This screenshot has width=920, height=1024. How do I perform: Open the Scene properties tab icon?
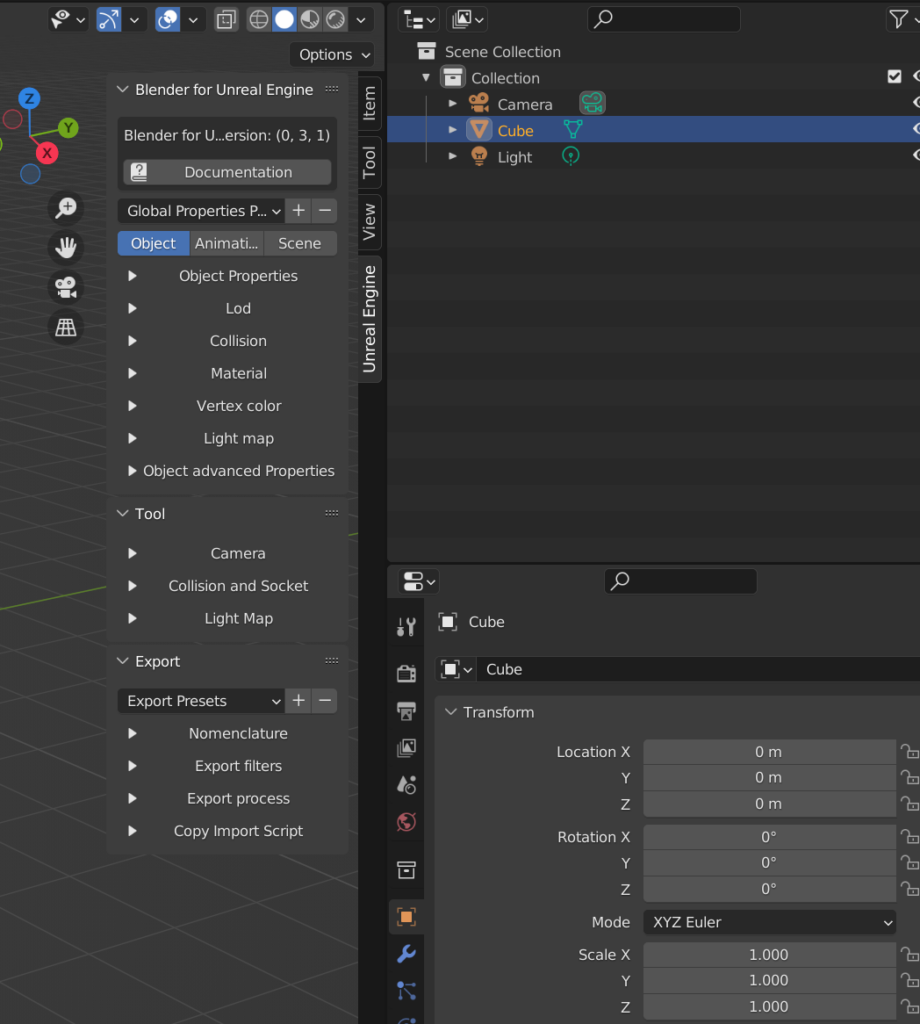406,784
